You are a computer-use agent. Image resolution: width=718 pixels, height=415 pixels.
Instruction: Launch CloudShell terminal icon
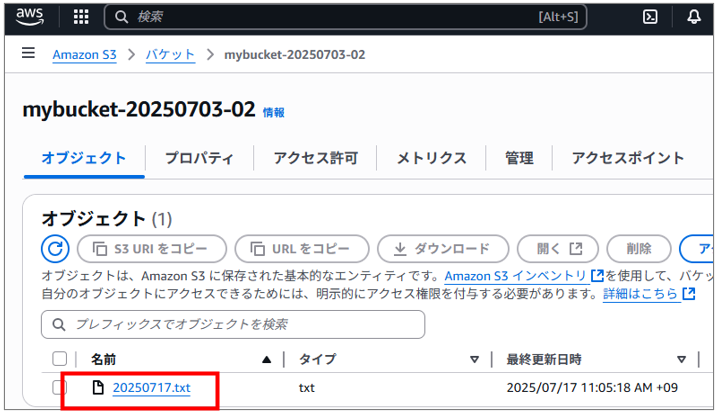coord(650,17)
